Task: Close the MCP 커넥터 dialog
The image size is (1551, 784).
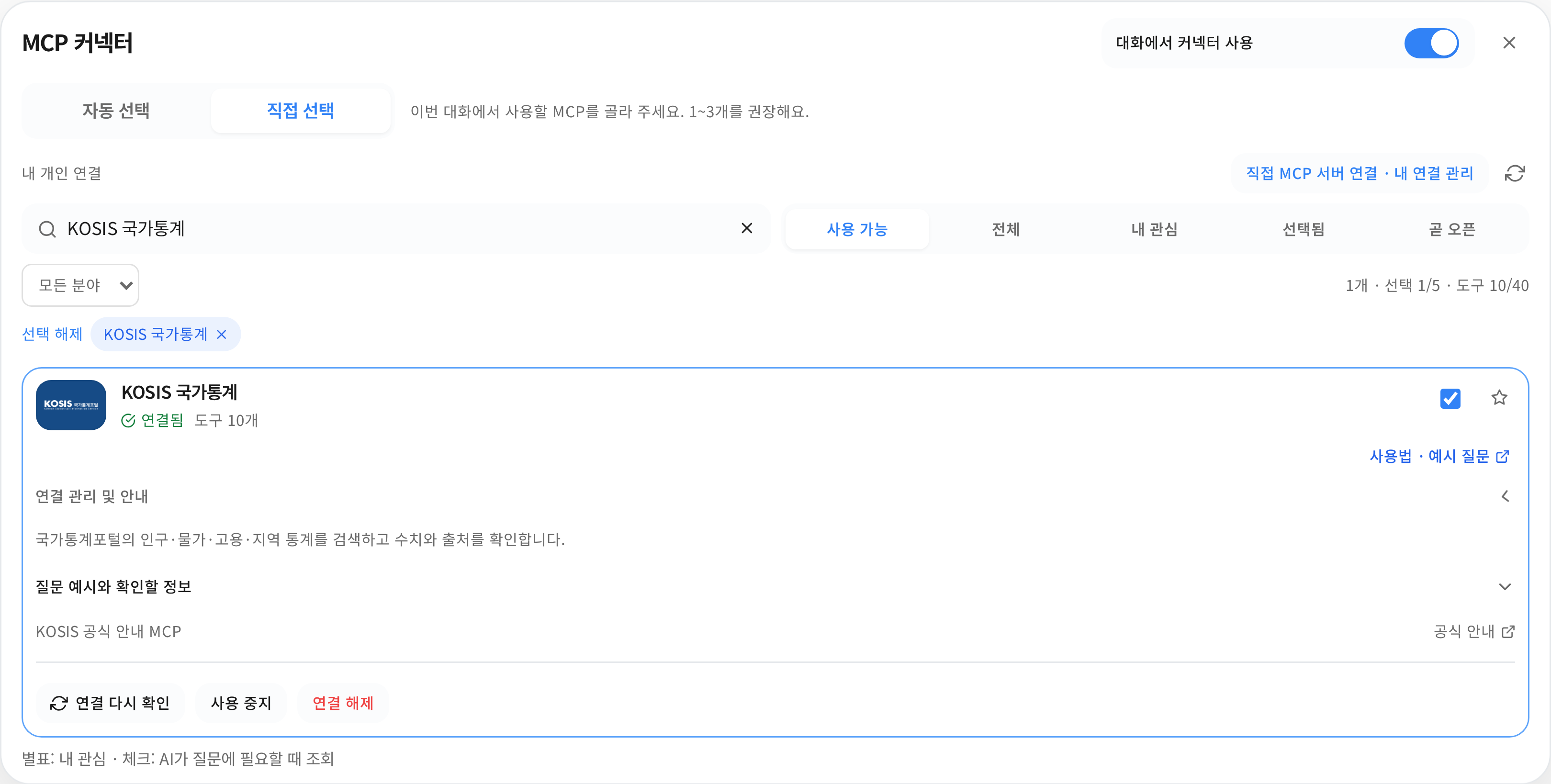Action: [1509, 43]
